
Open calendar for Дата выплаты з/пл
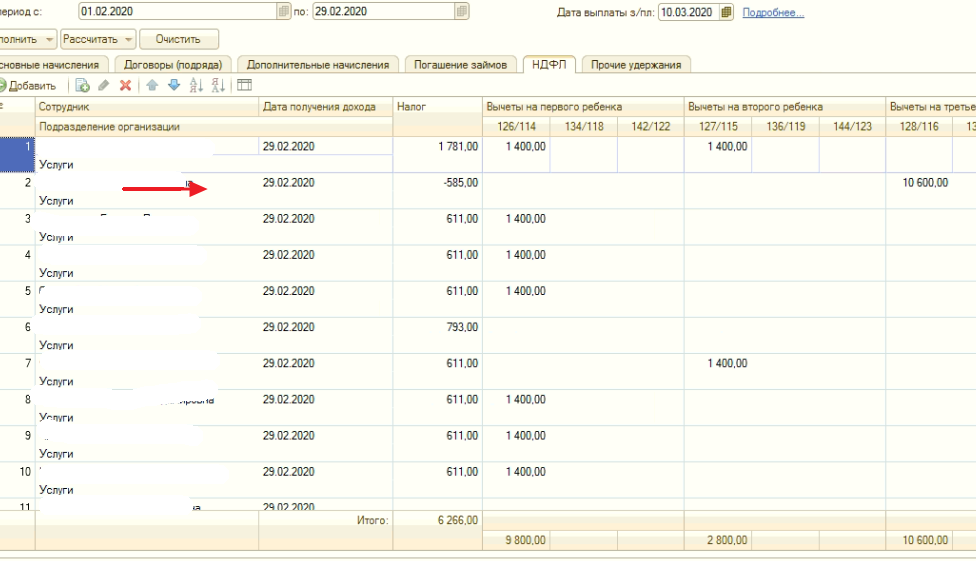pos(726,12)
